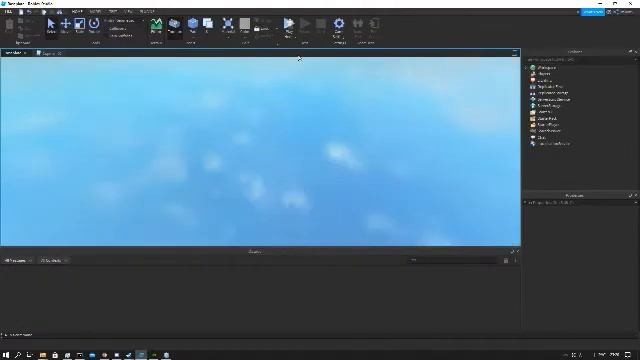640x360 pixels.
Task: Click the Team Test icon
Action: pyautogui.click(x=358, y=27)
